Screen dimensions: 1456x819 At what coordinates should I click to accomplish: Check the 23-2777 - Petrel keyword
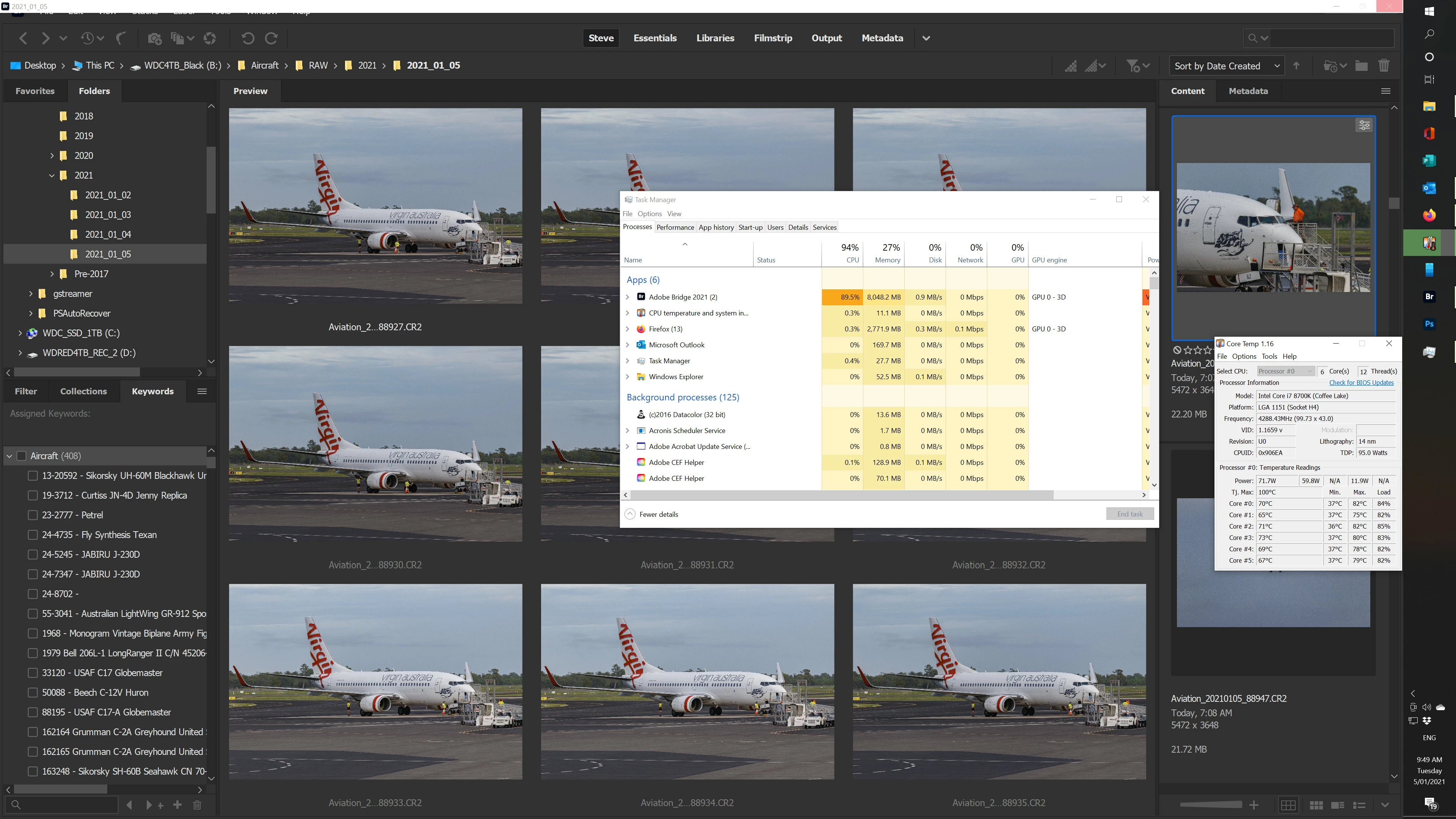pyautogui.click(x=33, y=515)
